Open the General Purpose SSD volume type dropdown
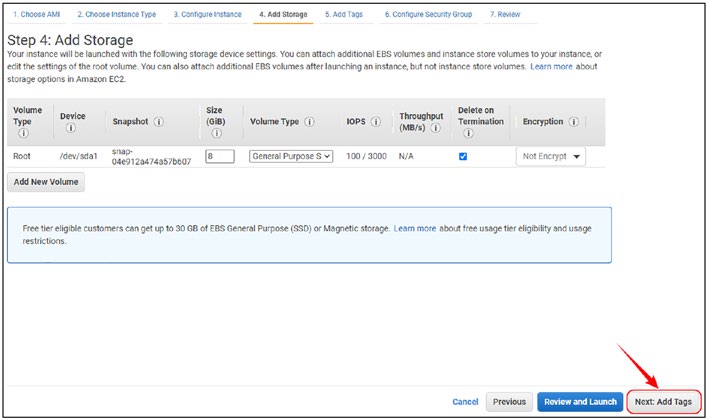 [x=291, y=156]
